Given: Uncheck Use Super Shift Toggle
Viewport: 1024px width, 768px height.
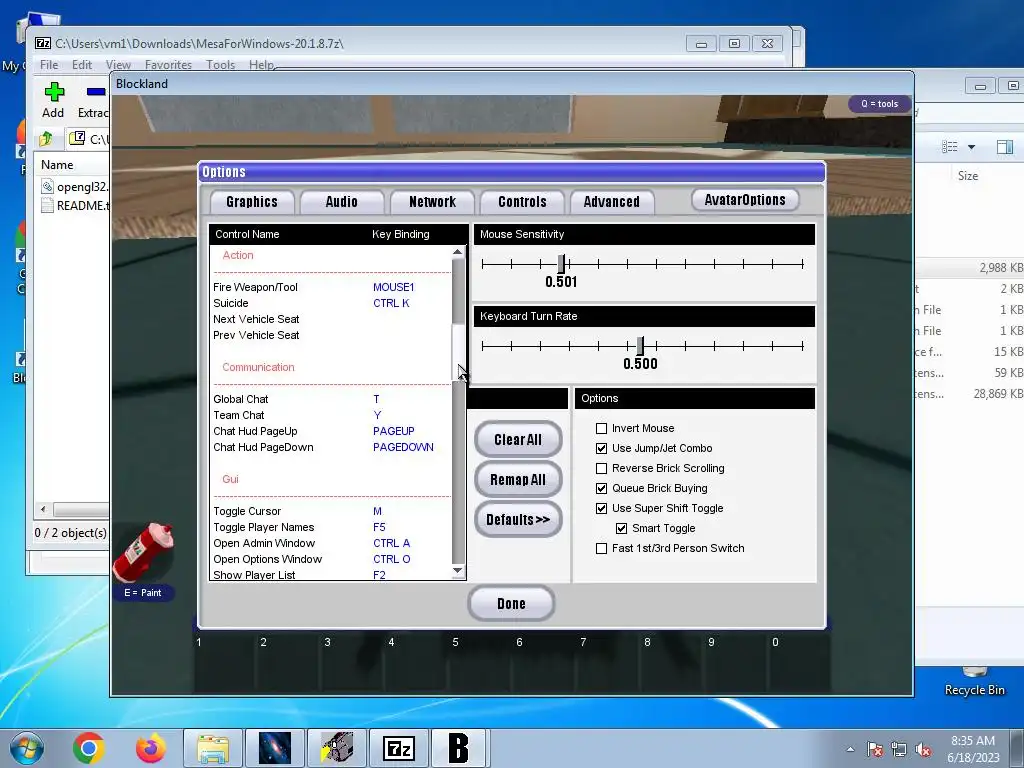Looking at the screenshot, I should [x=601, y=508].
